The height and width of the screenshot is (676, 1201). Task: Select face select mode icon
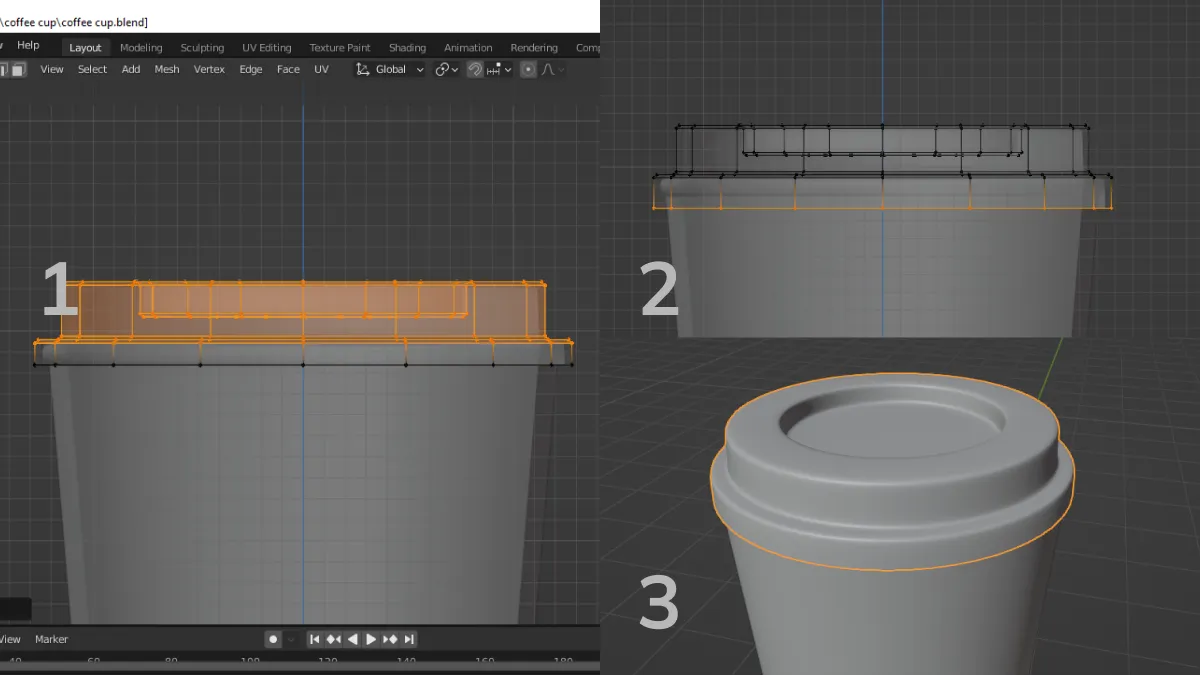point(18,70)
